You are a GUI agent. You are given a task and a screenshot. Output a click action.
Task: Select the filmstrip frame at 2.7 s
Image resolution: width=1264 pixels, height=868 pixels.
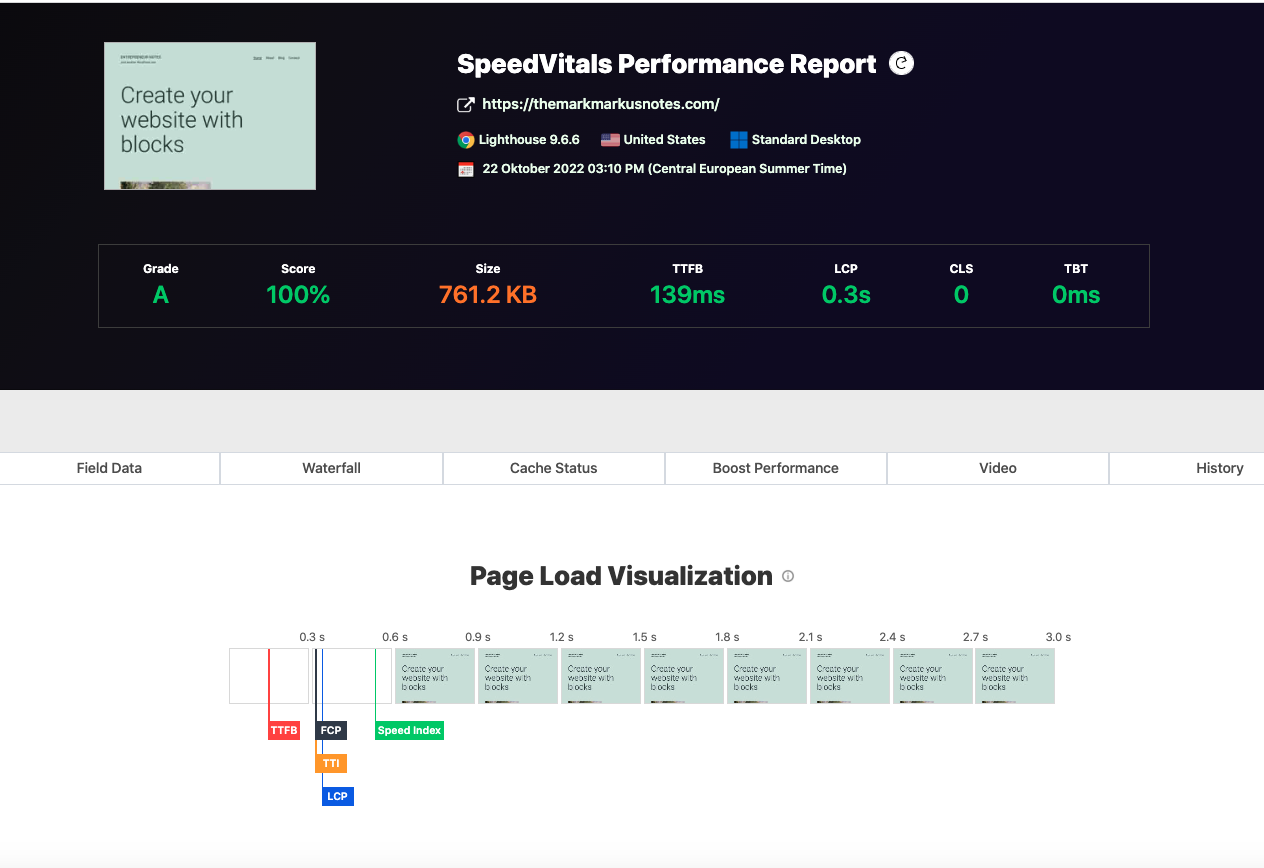1015,676
